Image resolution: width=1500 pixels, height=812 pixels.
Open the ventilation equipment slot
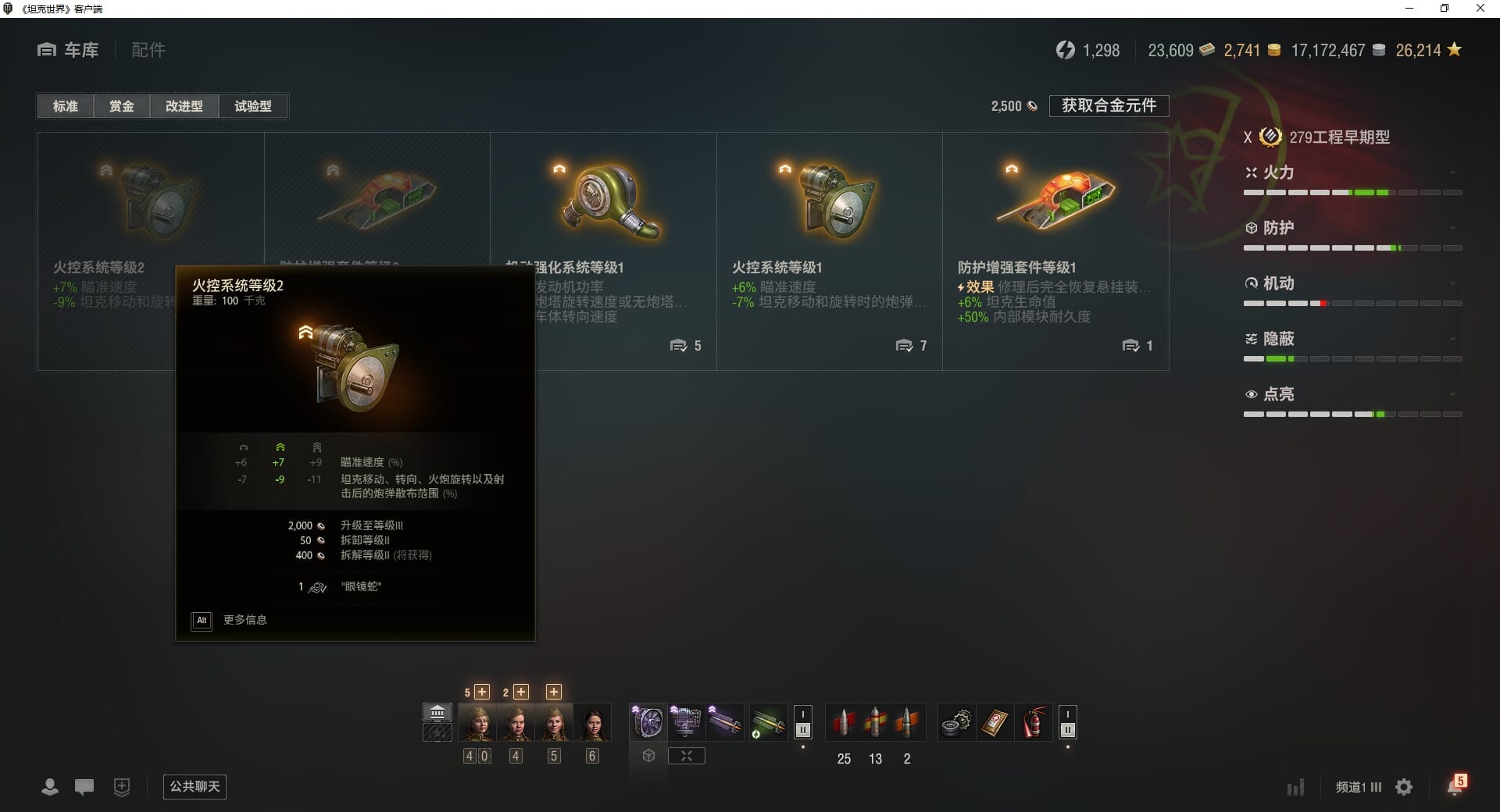(x=648, y=722)
